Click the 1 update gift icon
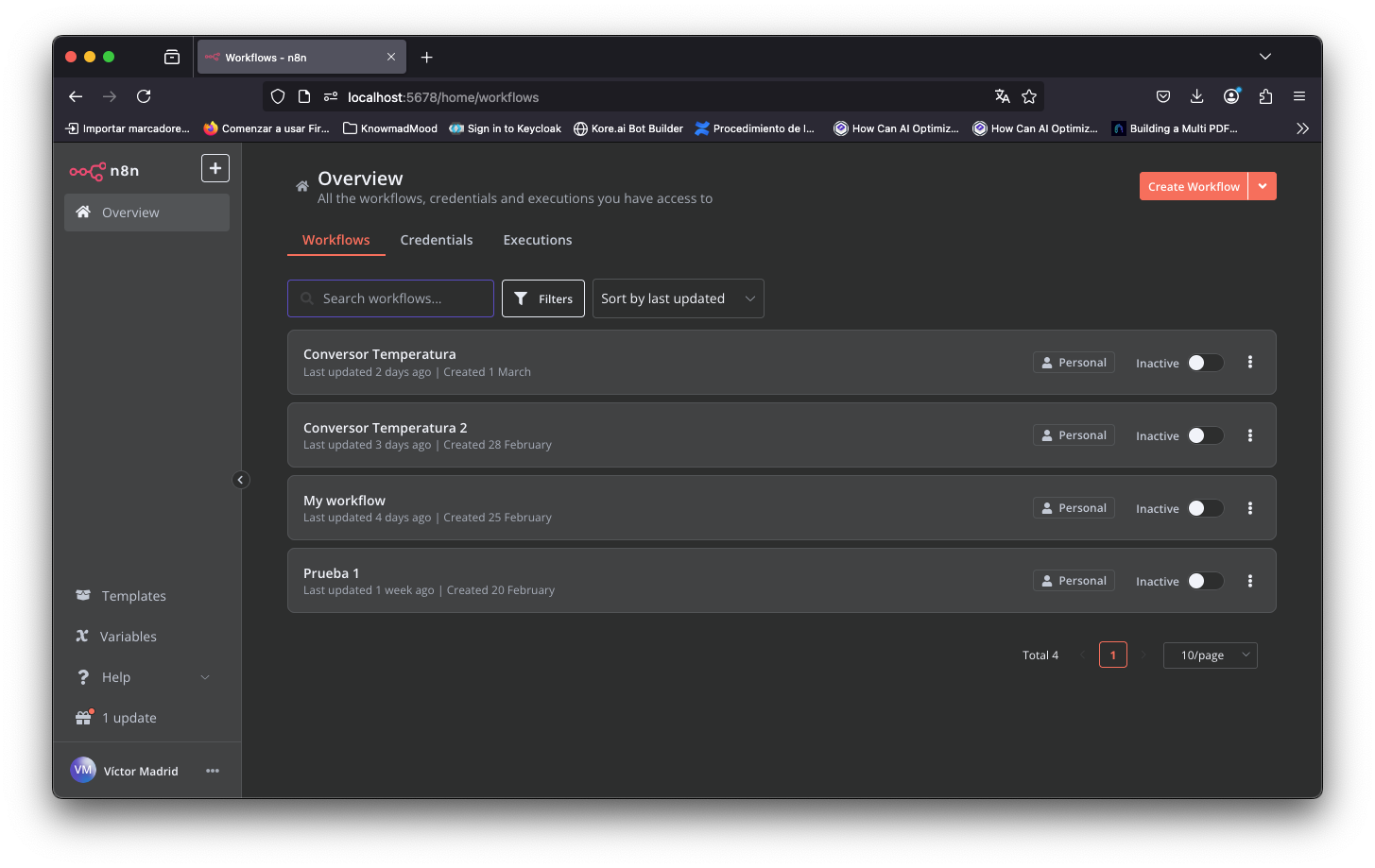The image size is (1375, 868). [84, 717]
